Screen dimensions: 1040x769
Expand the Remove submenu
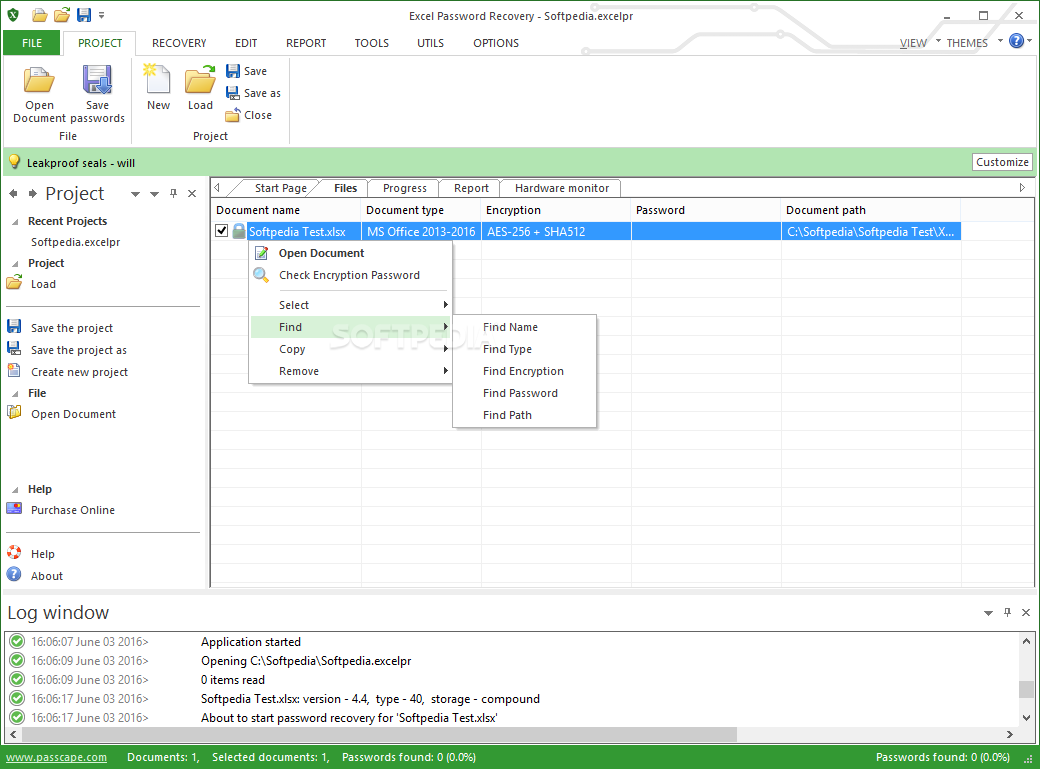tap(350, 371)
